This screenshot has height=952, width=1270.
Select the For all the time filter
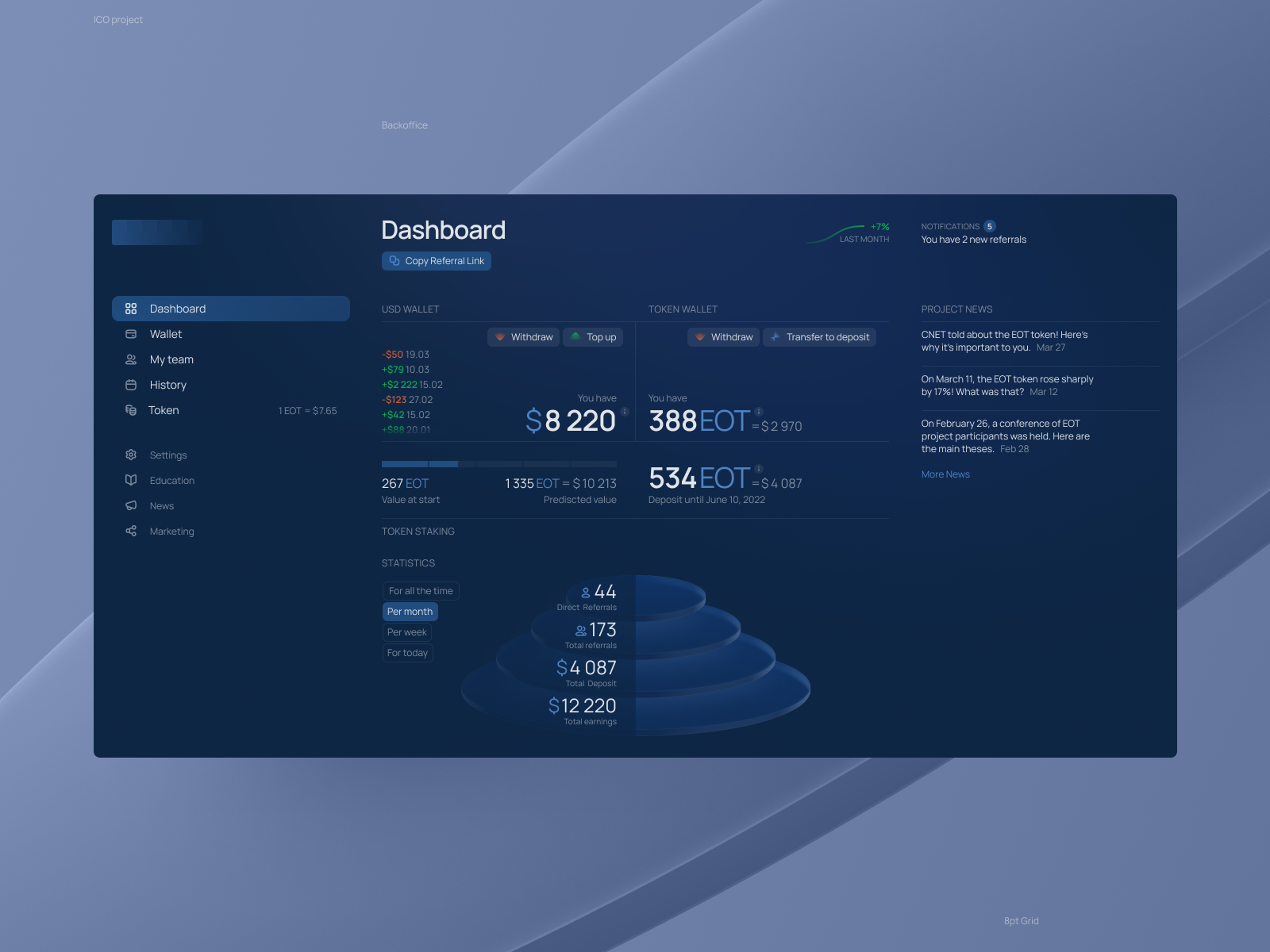421,591
